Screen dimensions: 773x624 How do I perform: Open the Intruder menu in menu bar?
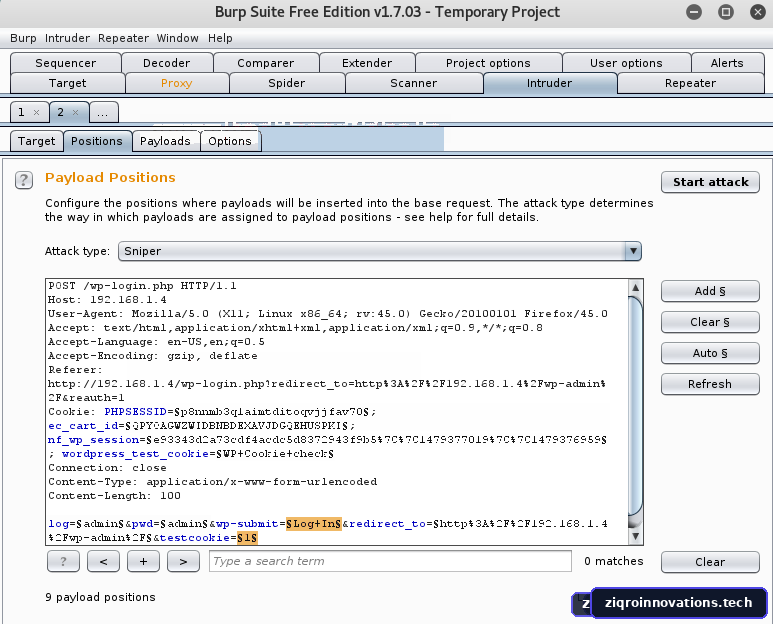(67, 38)
